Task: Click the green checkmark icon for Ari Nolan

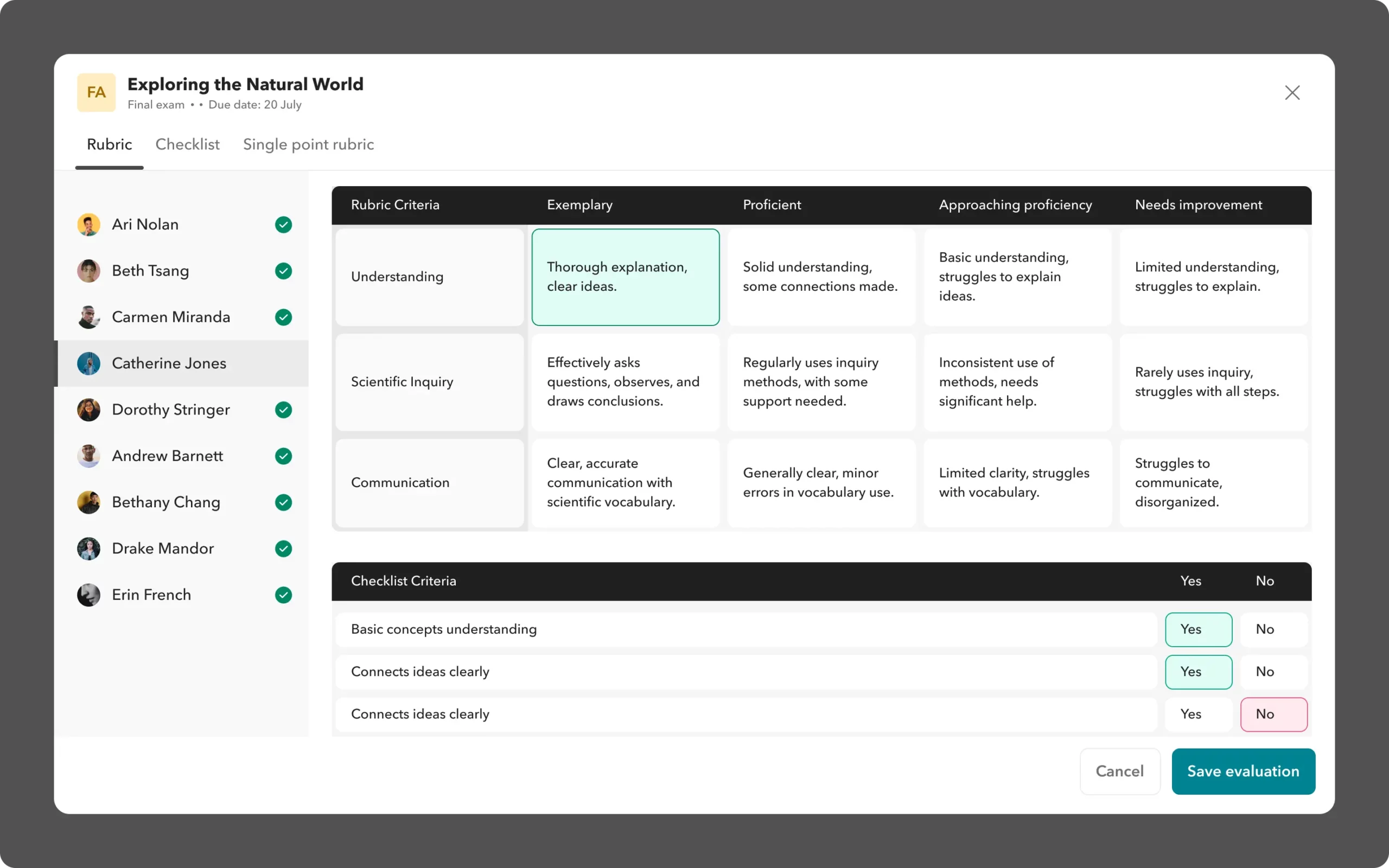Action: [x=283, y=224]
